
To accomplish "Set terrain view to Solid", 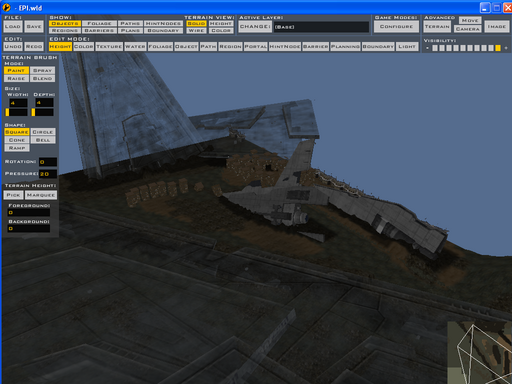I will [196, 24].
